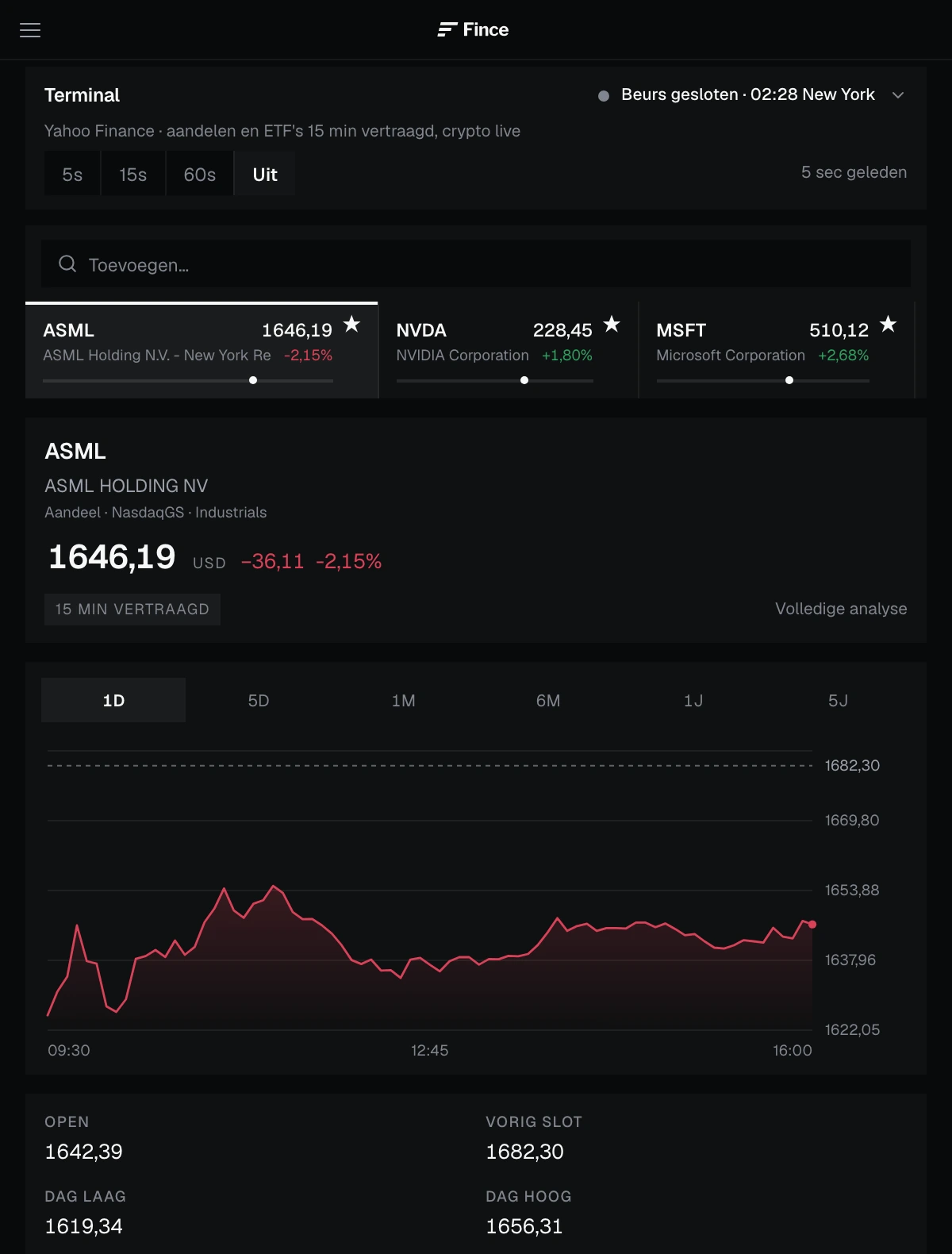Image resolution: width=952 pixels, height=1254 pixels.
Task: Click the DAG HOOG value 1656,31
Action: click(524, 1226)
